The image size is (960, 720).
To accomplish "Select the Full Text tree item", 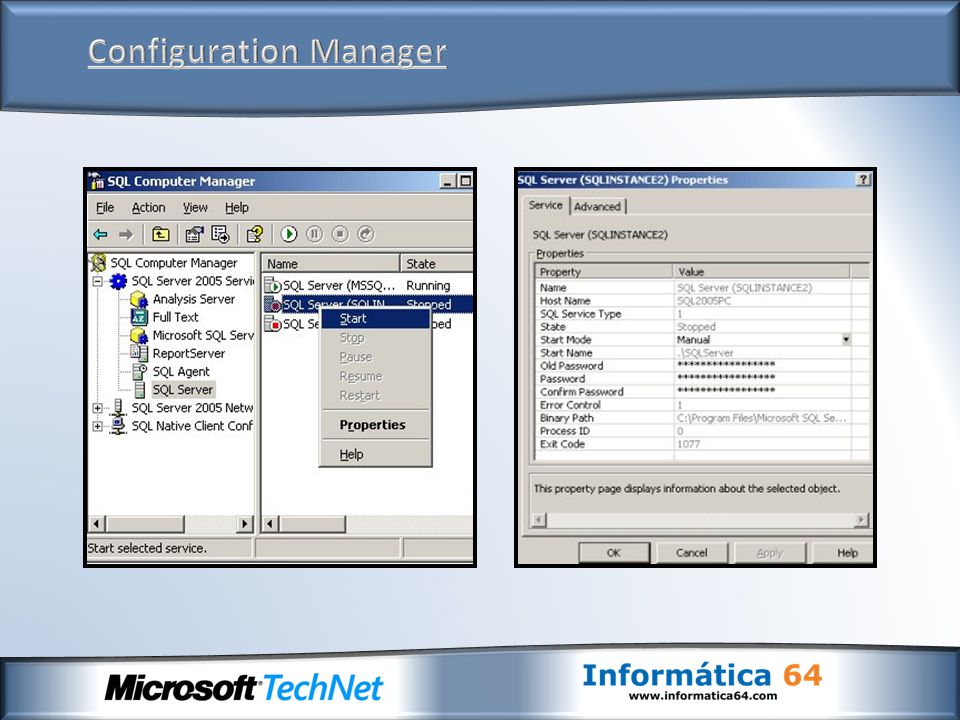I will (x=175, y=317).
